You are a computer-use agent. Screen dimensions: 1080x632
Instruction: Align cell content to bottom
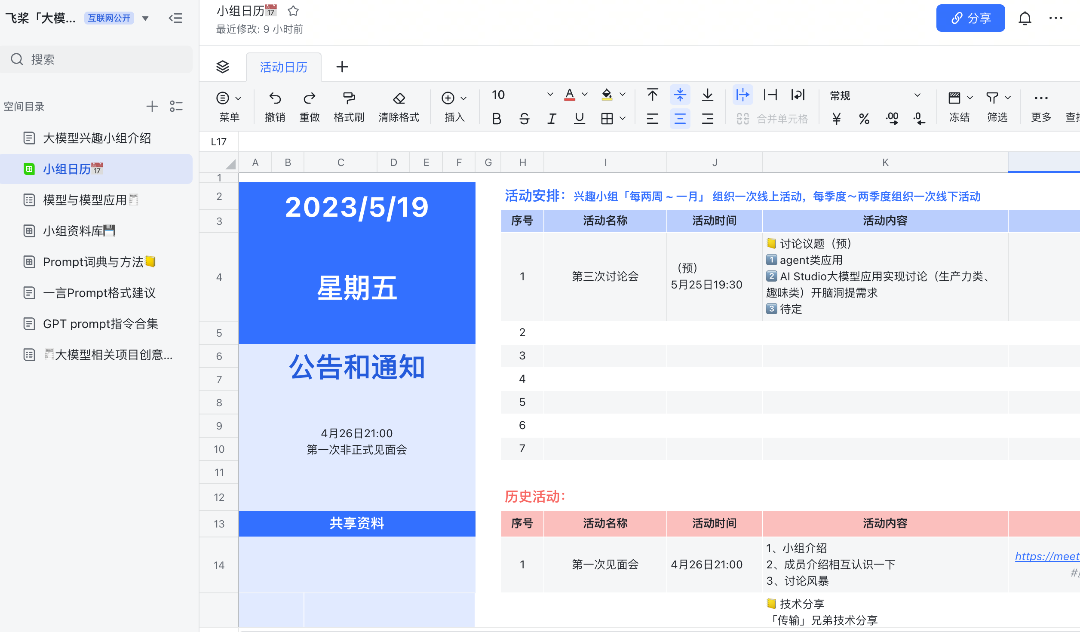[707, 95]
